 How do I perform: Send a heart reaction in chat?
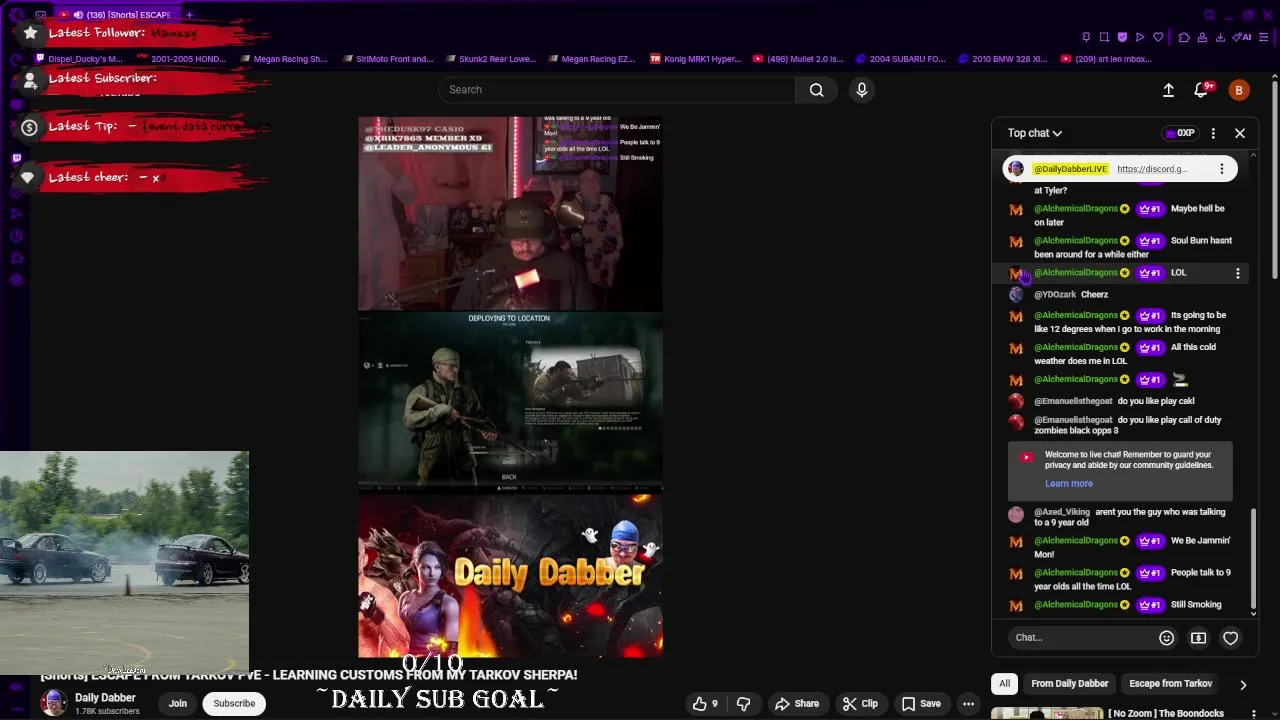[1231, 638]
